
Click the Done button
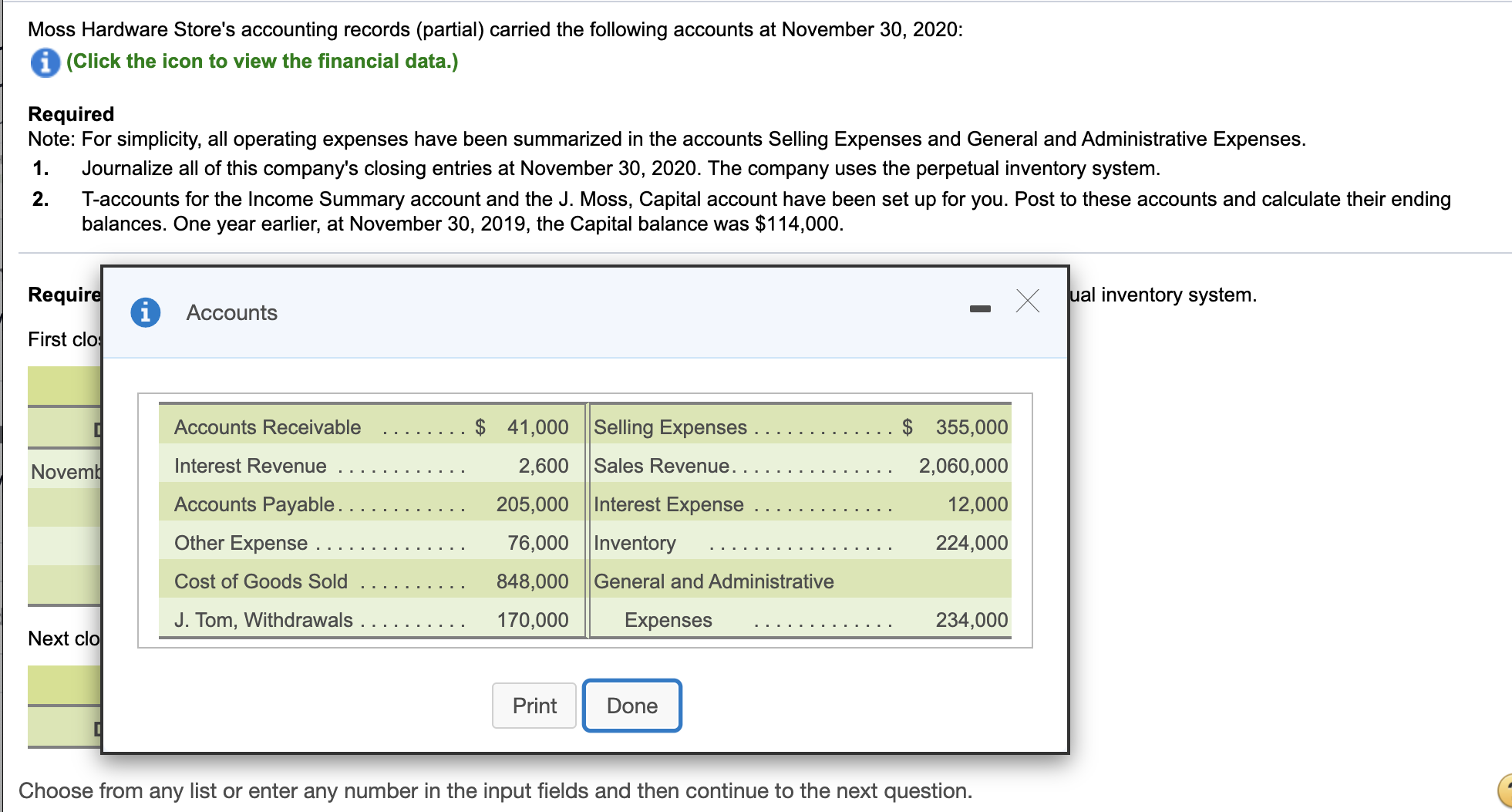pyautogui.click(x=631, y=705)
